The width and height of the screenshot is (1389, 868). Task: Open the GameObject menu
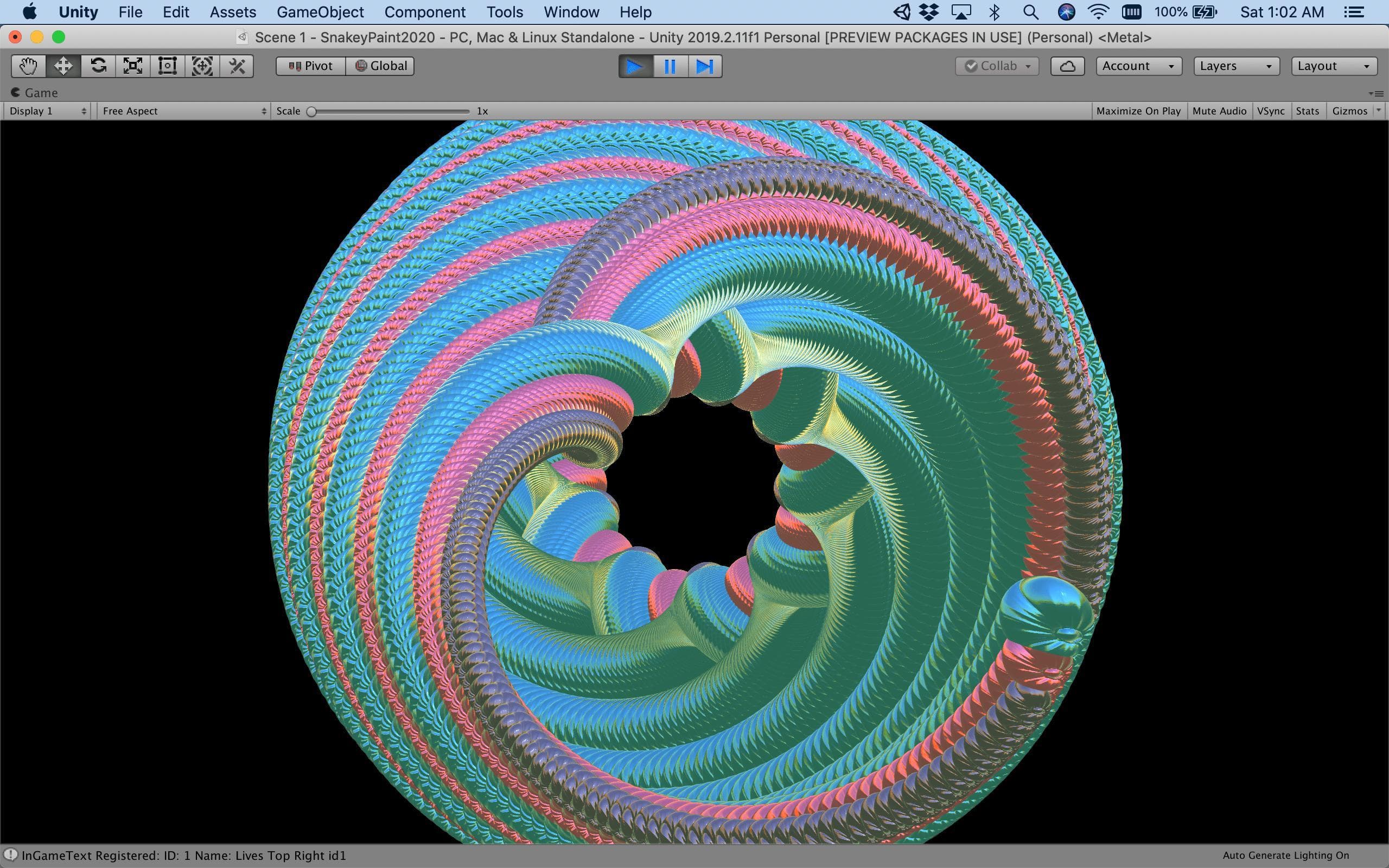tap(320, 12)
